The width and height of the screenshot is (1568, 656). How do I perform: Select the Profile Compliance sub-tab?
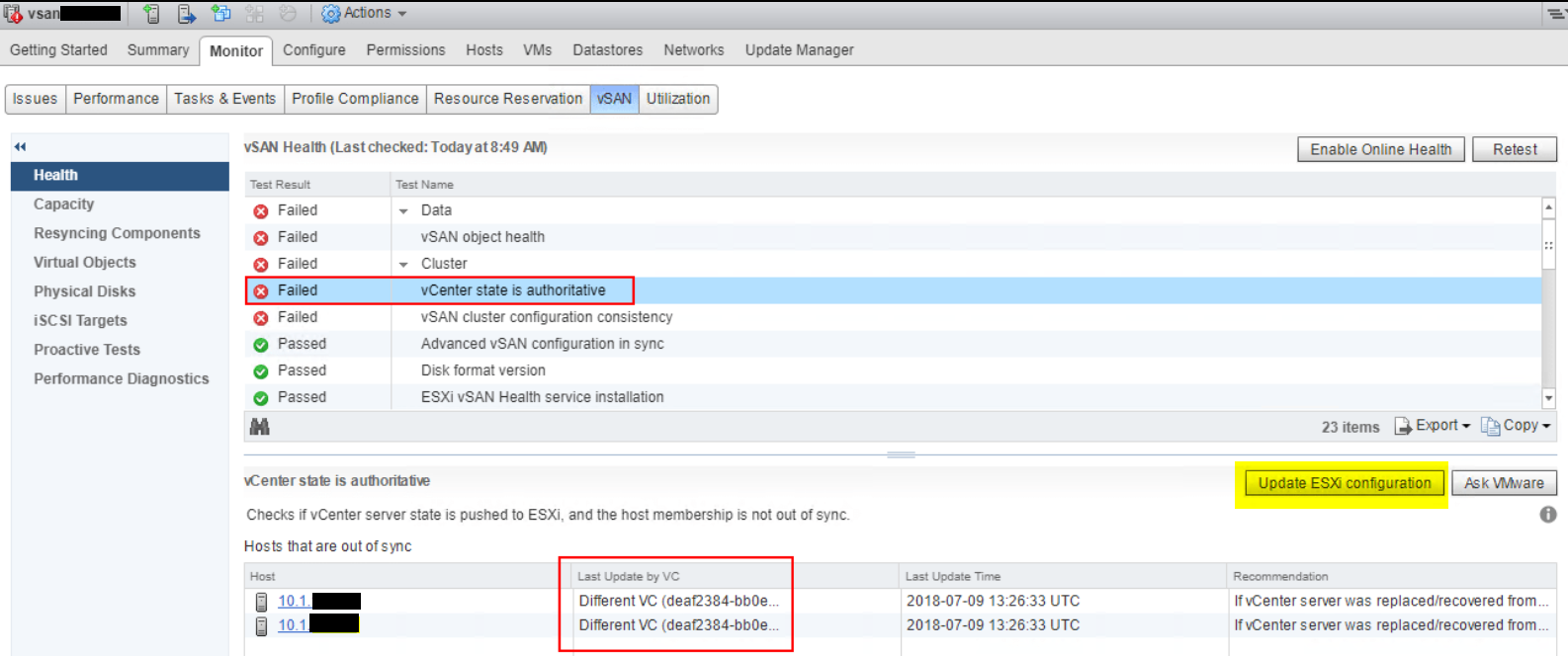pos(355,99)
